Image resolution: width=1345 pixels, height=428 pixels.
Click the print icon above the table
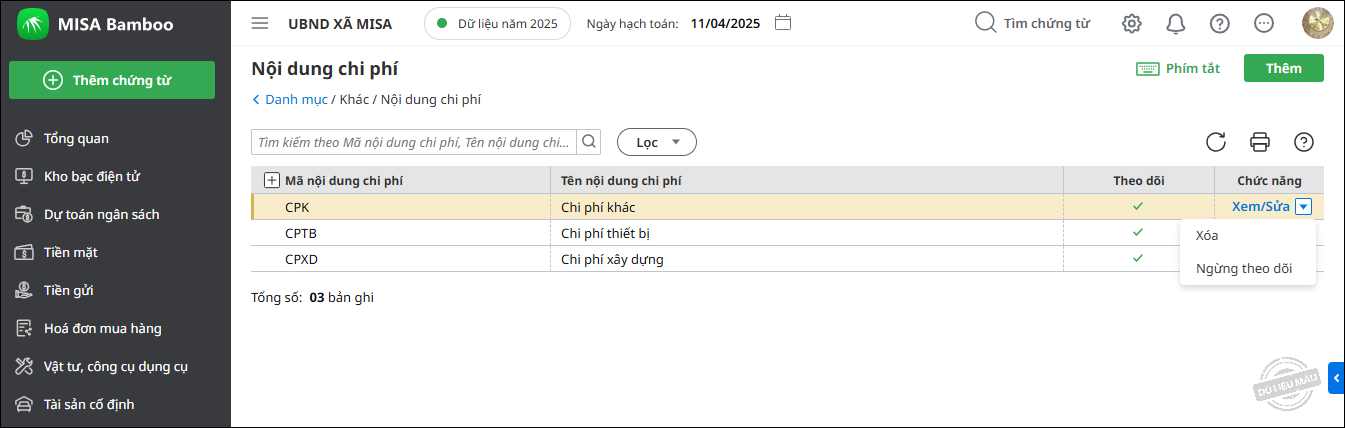pos(1260,142)
